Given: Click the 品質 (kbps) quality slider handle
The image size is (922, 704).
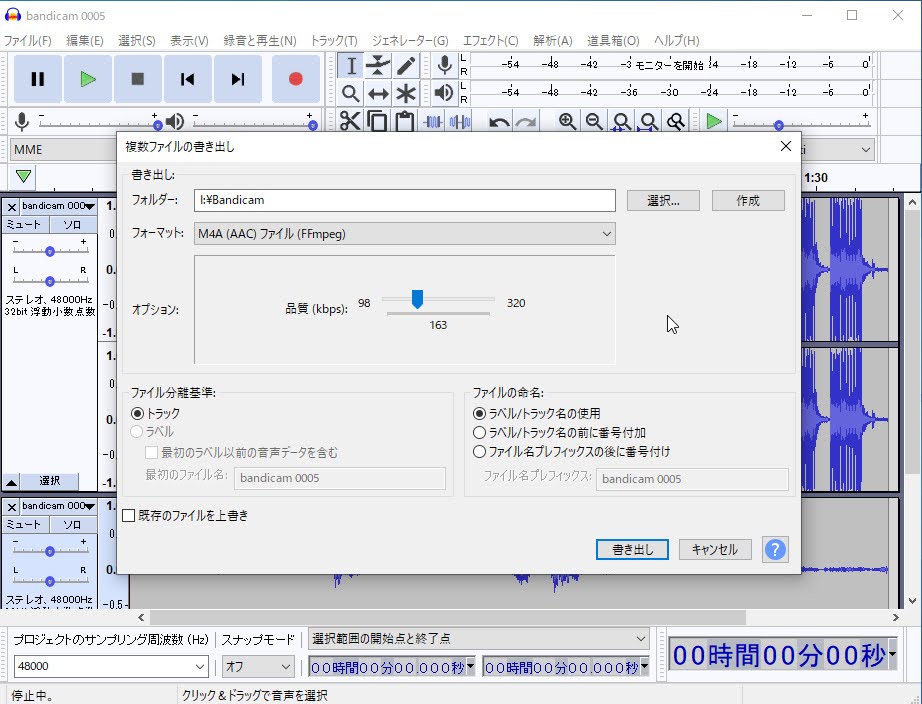Looking at the screenshot, I should (418, 299).
